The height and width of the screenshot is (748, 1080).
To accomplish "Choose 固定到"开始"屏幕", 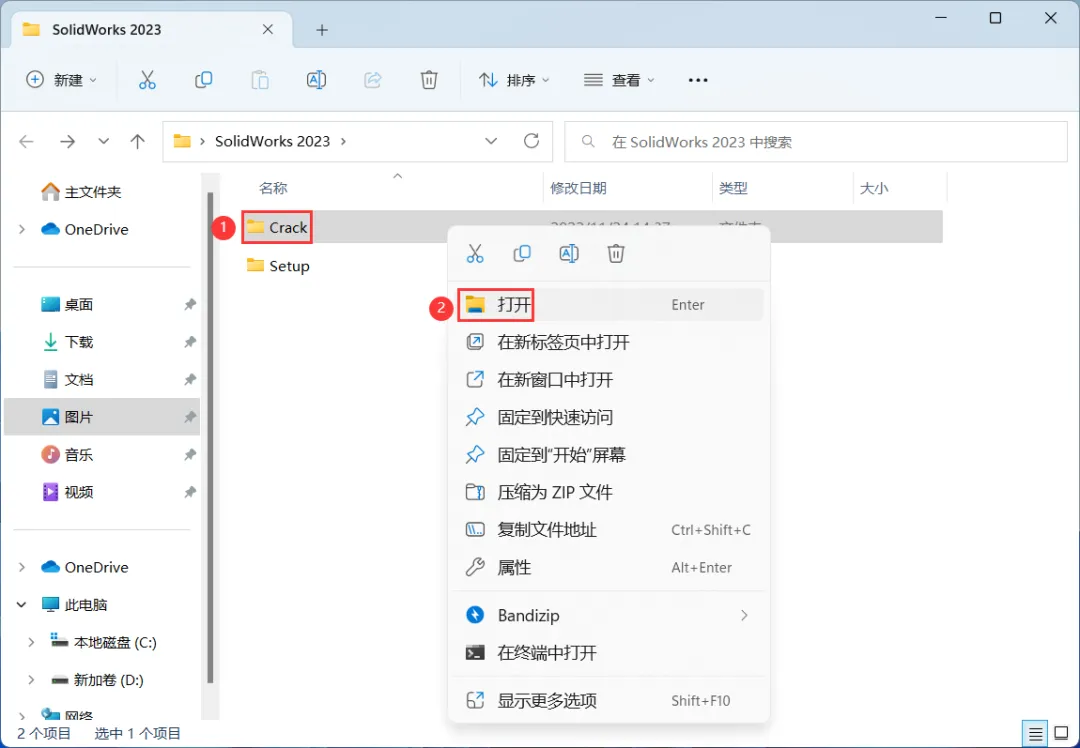I will click(609, 455).
